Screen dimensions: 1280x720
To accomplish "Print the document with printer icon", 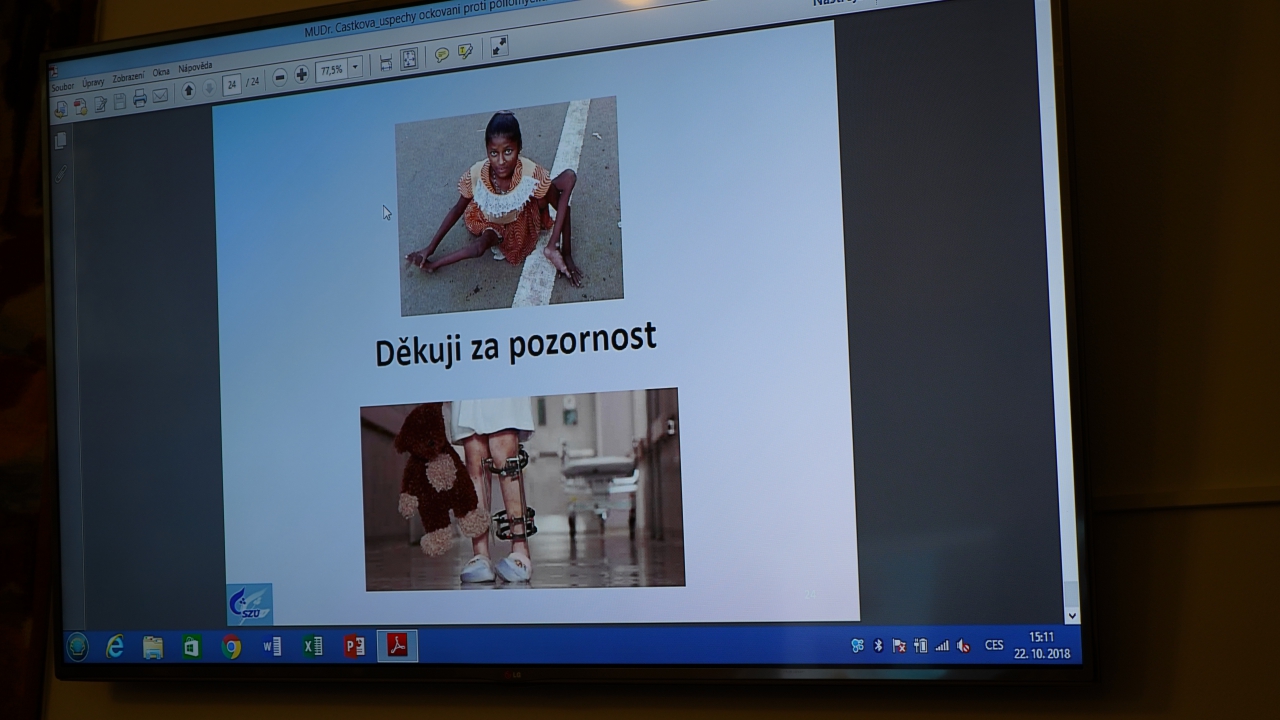I will coord(139,99).
